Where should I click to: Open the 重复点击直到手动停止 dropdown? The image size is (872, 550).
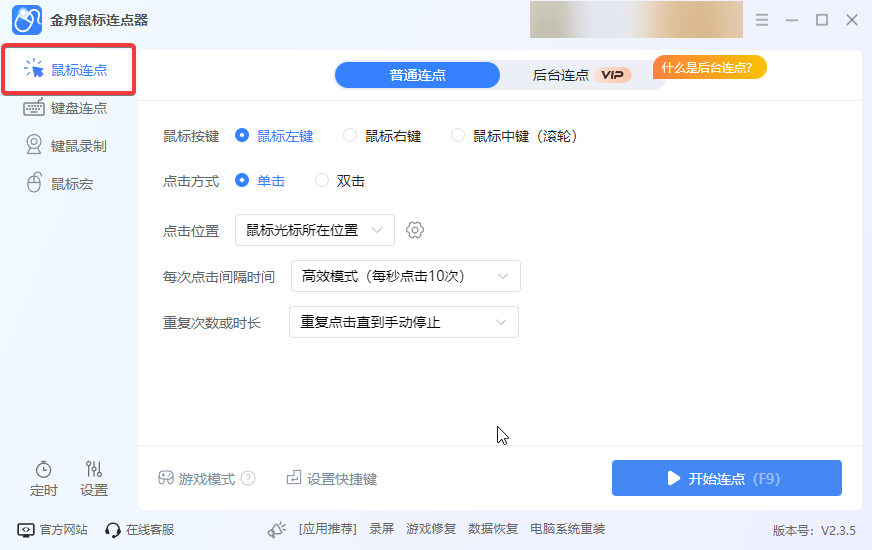click(404, 322)
